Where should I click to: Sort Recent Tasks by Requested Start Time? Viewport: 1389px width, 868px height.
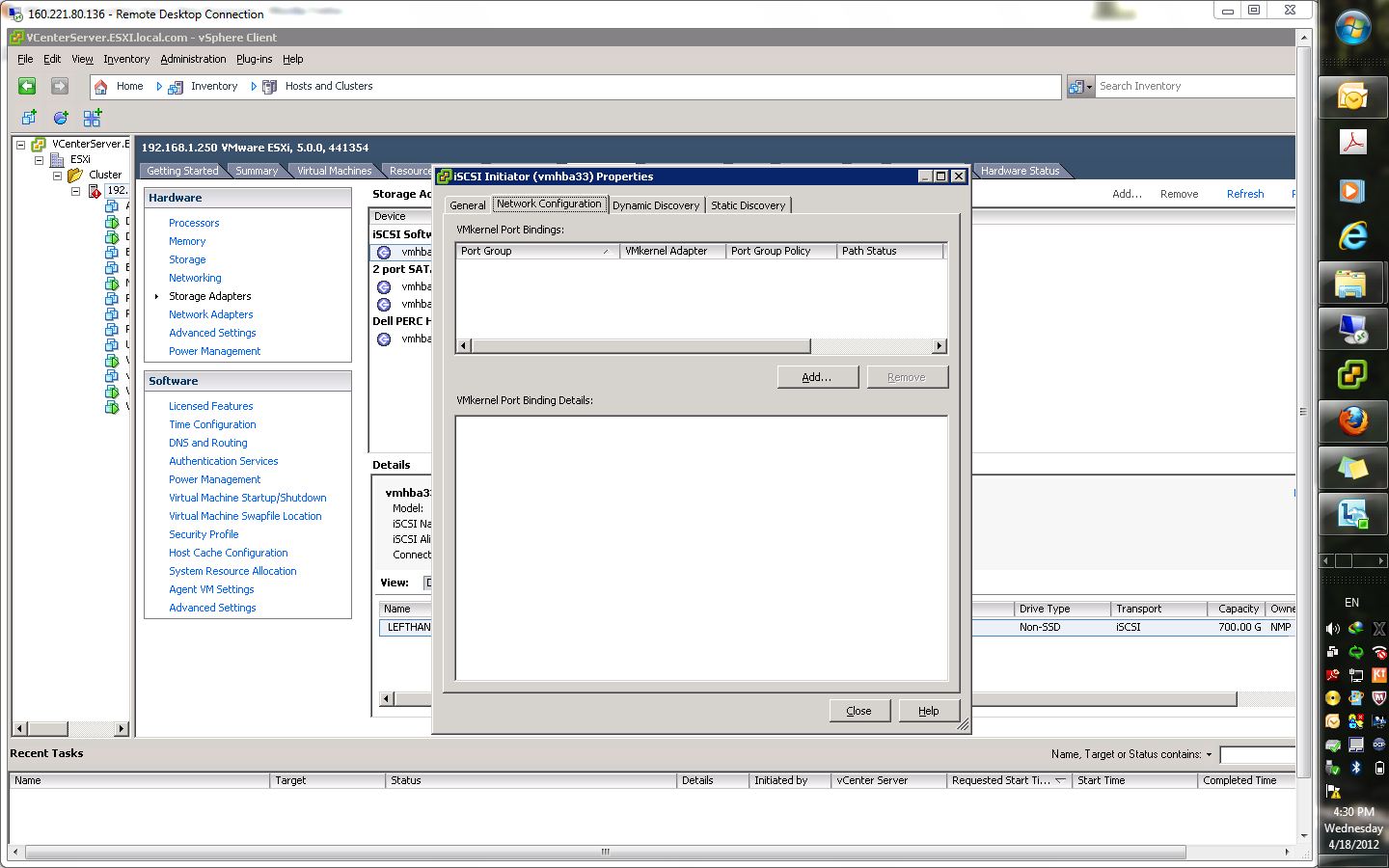point(1009,780)
